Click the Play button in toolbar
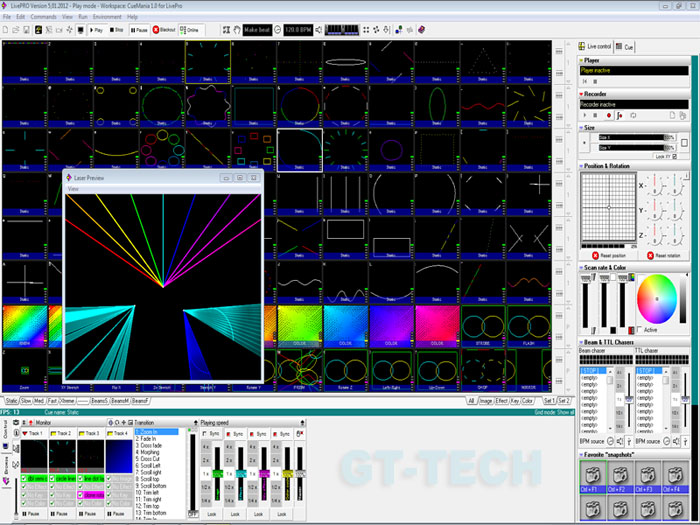The width and height of the screenshot is (700, 525). click(x=96, y=30)
